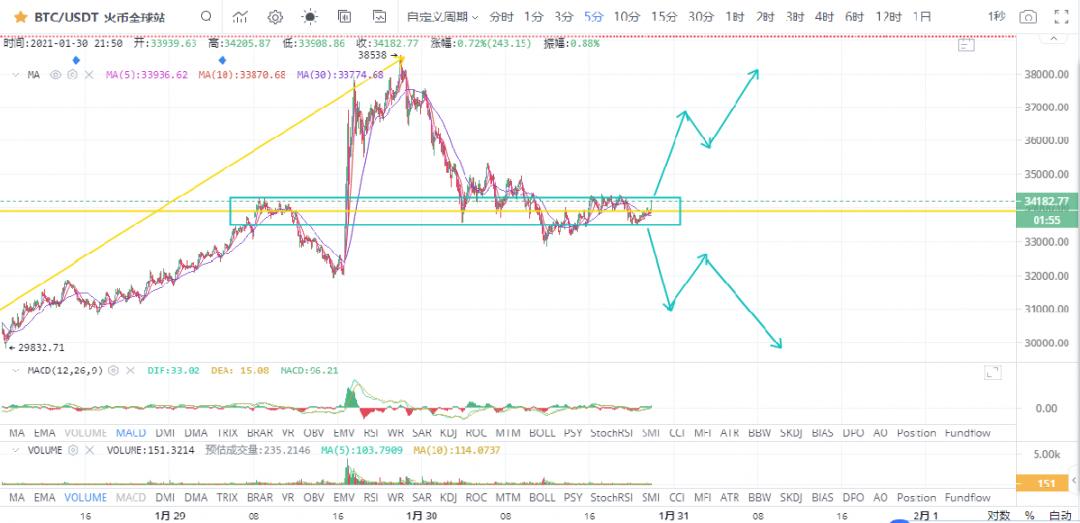The width and height of the screenshot is (1080, 523).
Task: Switch to the 1时 interval
Action: [734, 17]
